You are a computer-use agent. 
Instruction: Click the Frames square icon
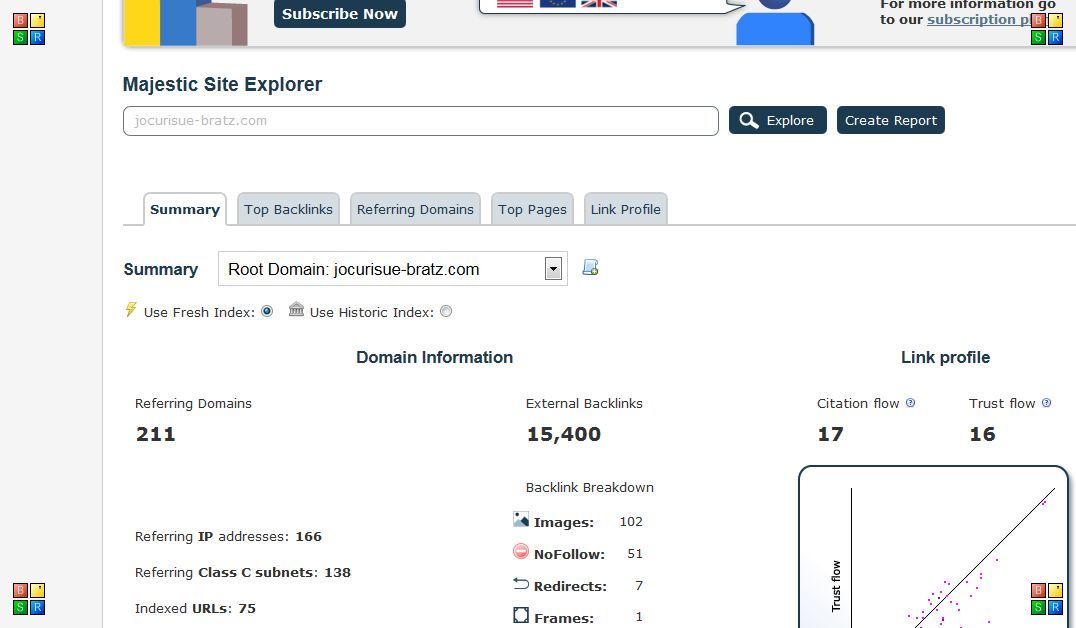click(521, 615)
